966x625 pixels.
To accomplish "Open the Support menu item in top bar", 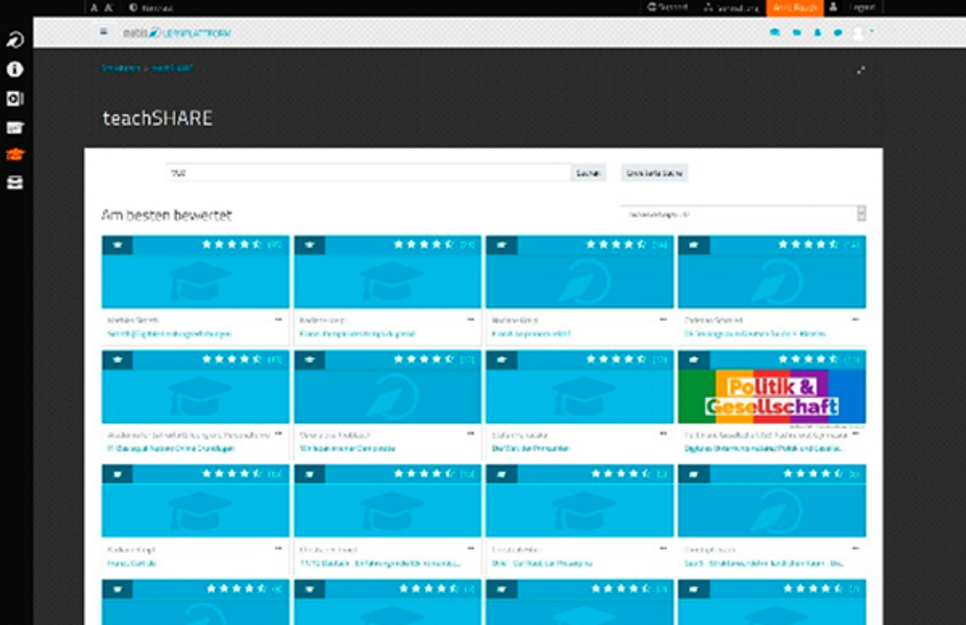I will 667,7.
